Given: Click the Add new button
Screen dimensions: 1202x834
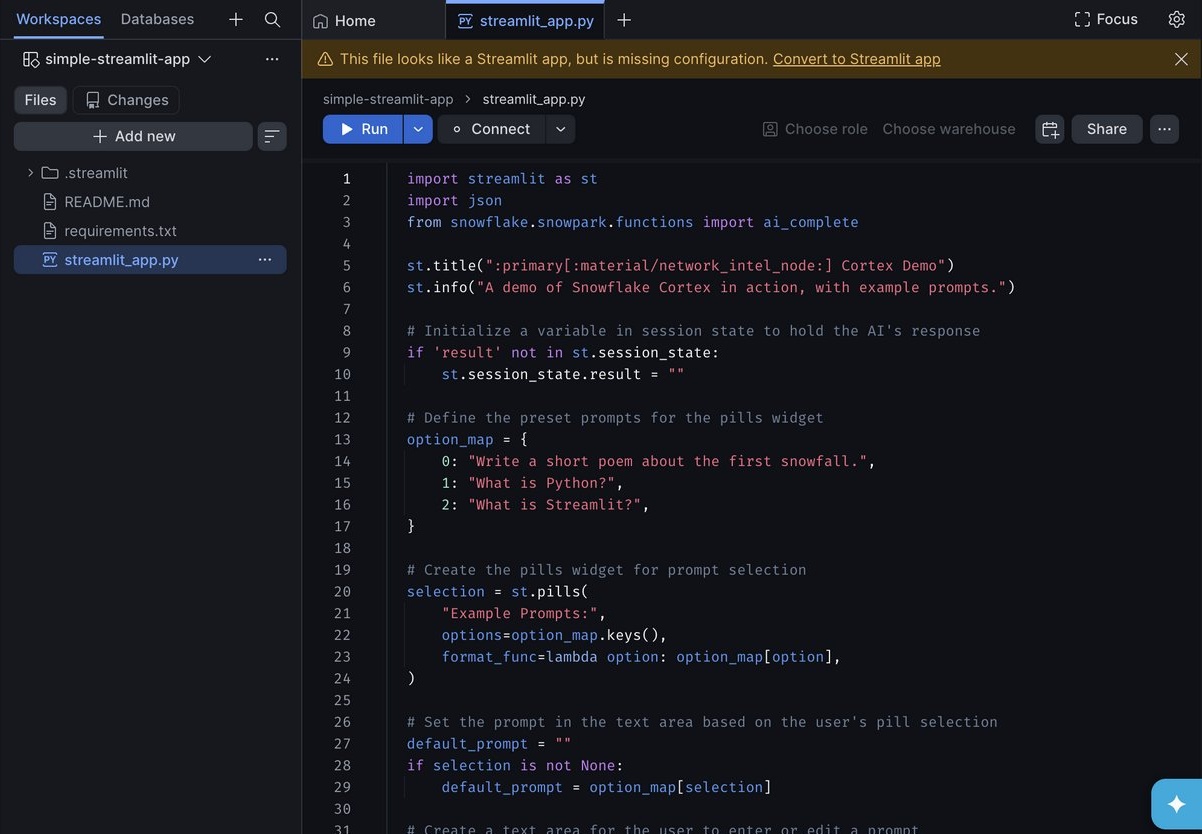Looking at the screenshot, I should (133, 136).
